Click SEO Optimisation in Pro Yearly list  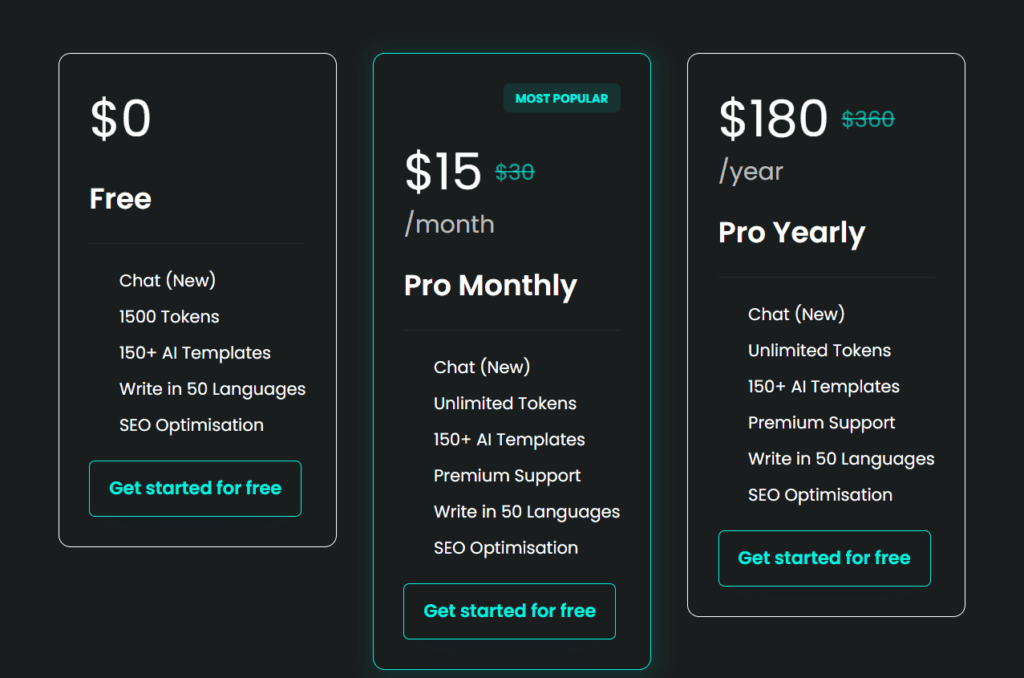[x=820, y=494]
